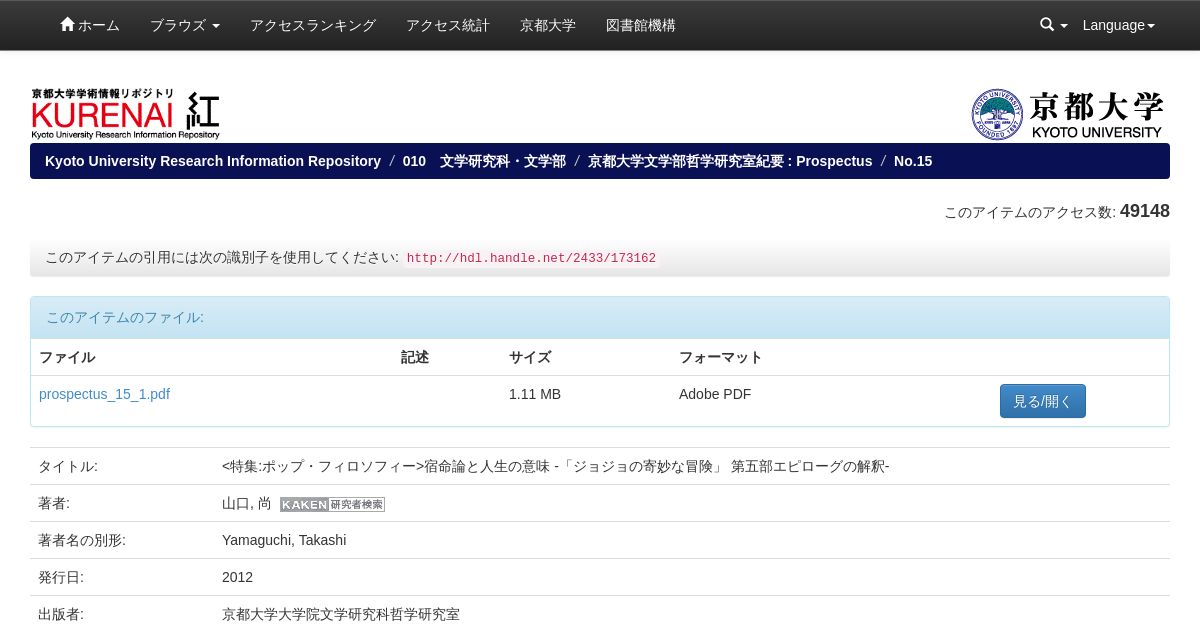Select handle URL hdl.handle.net/2433/173162
The height and width of the screenshot is (630, 1200).
point(531,258)
